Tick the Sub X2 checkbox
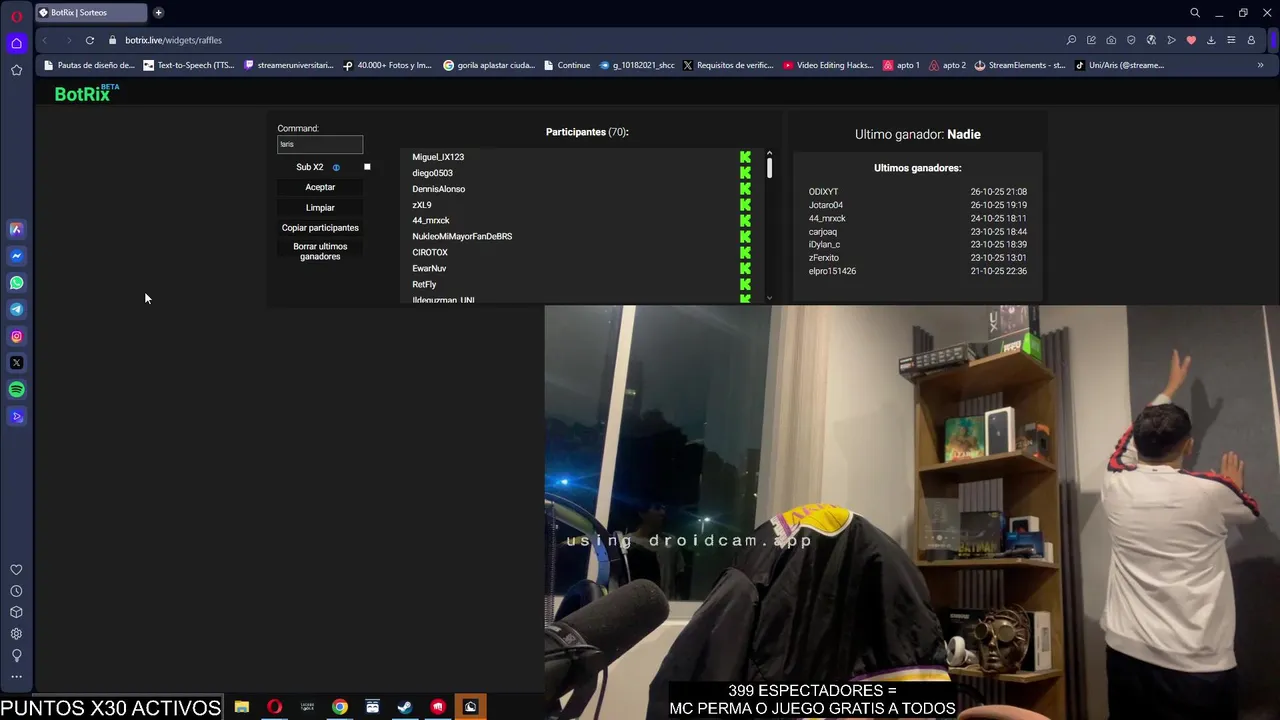This screenshot has width=1280, height=720. coord(367,167)
